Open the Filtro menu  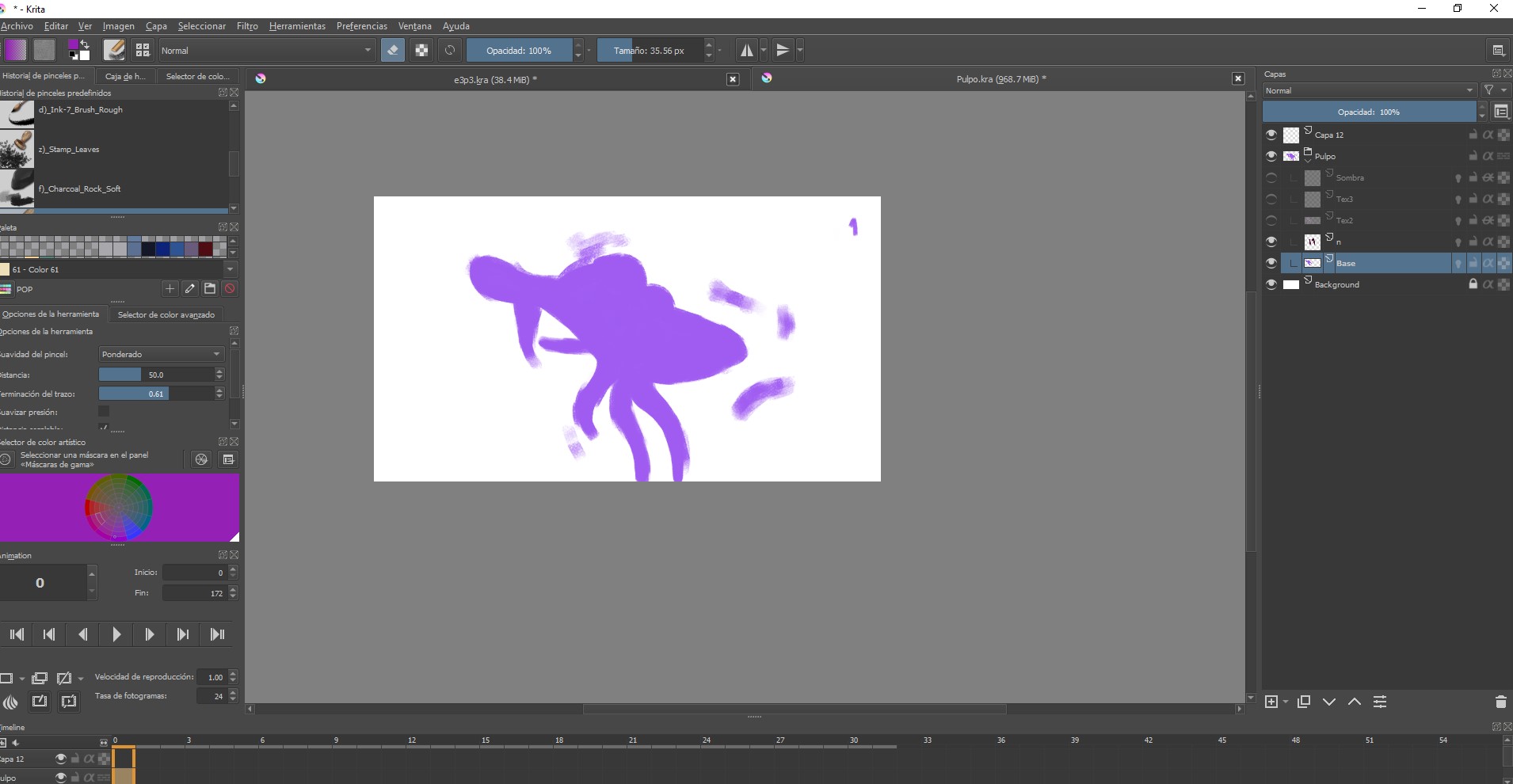pos(247,26)
